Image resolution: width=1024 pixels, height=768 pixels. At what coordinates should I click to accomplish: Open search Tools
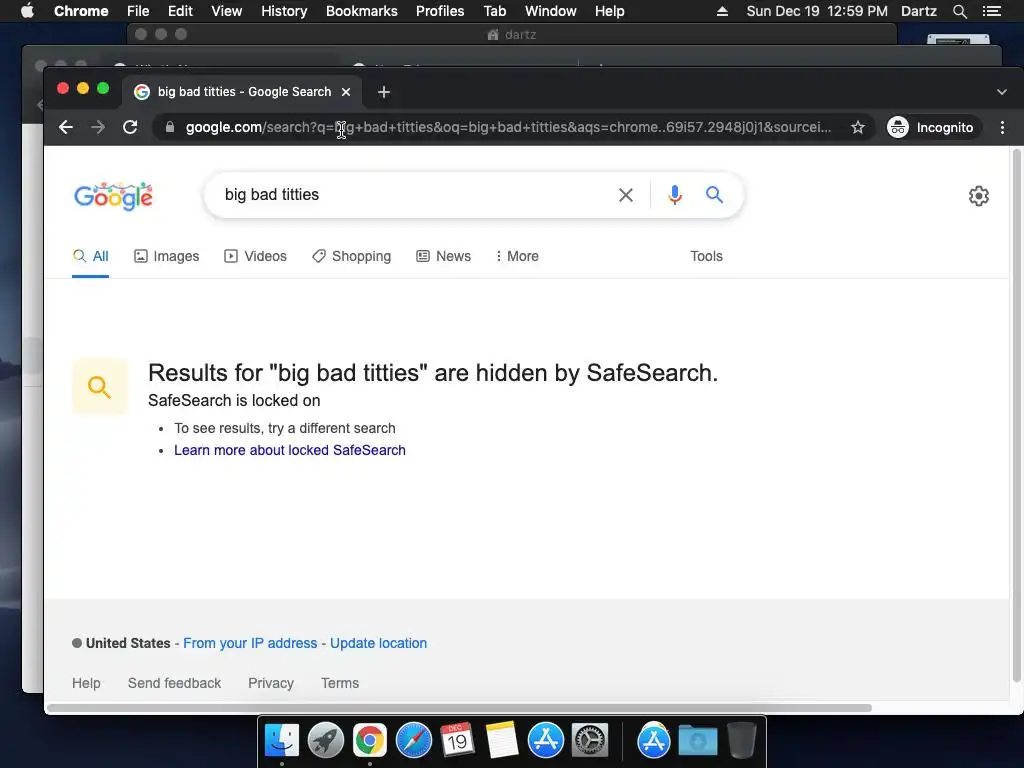pos(706,256)
